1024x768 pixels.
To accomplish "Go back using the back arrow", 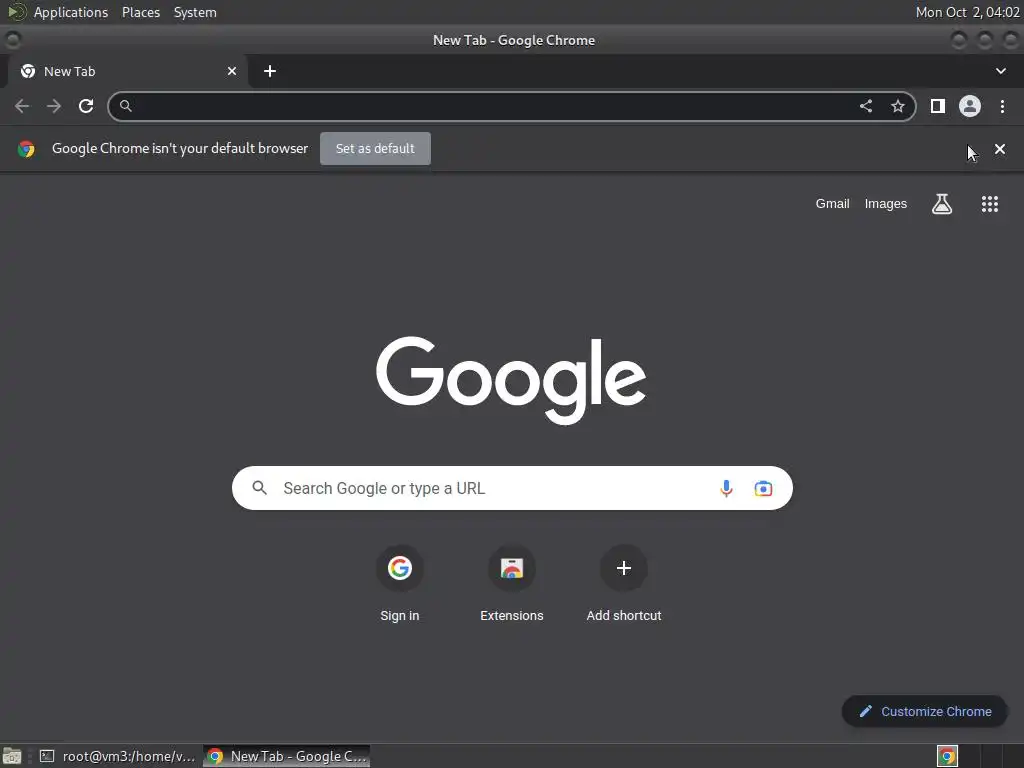I will tap(22, 106).
